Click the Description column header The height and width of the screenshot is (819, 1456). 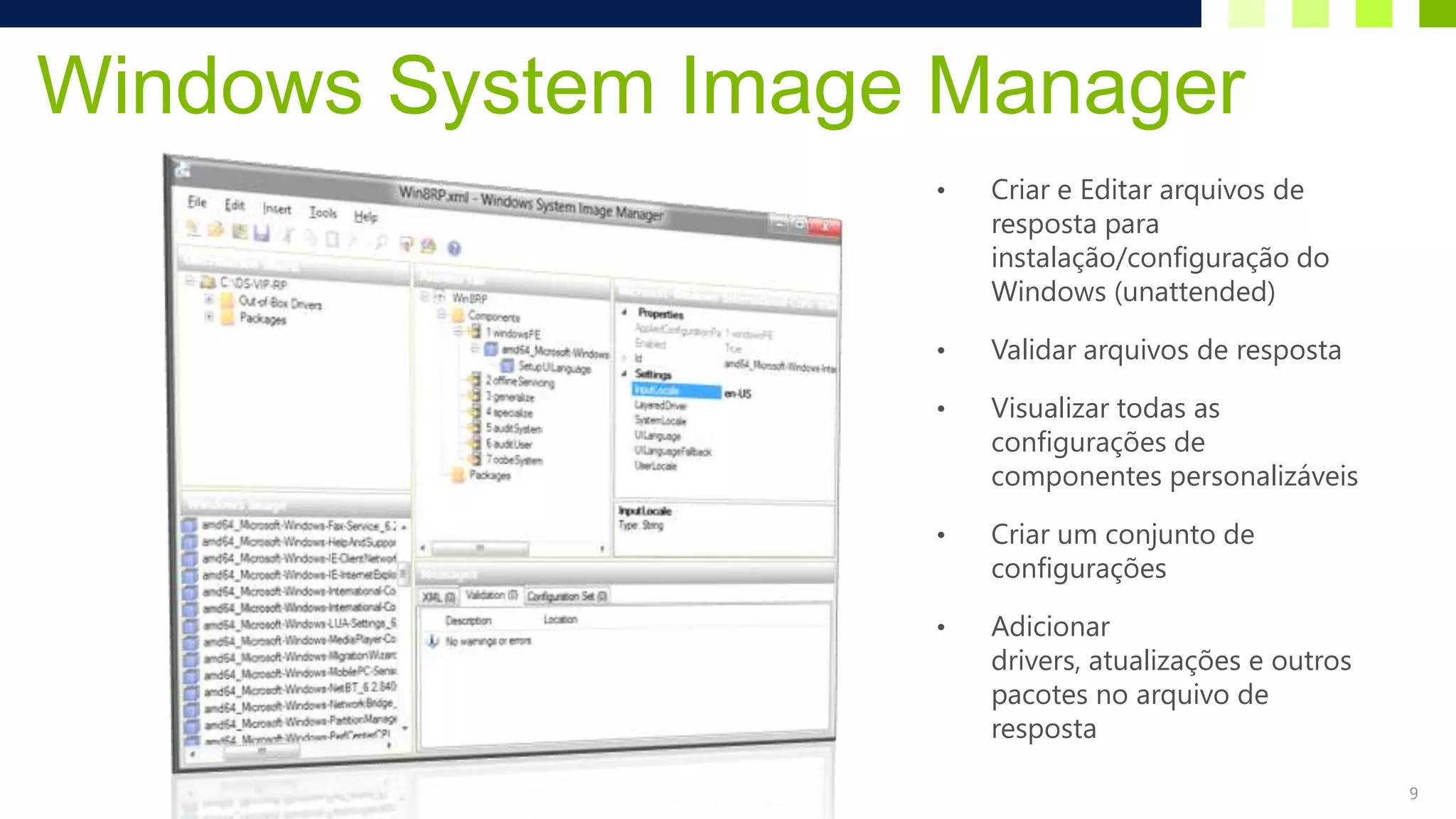469,621
